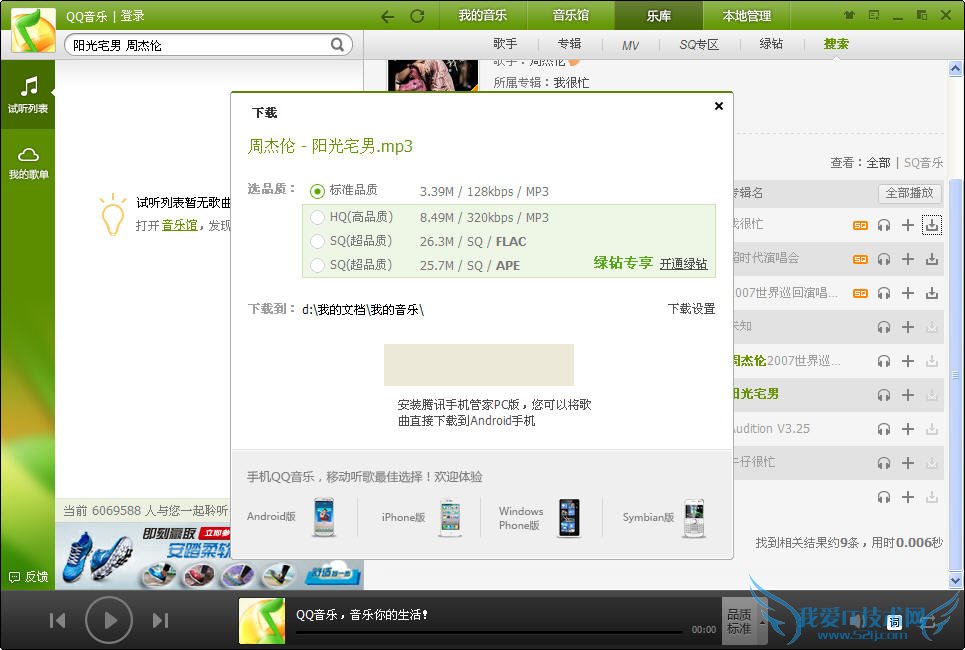Skip to next track

pyautogui.click(x=160, y=620)
